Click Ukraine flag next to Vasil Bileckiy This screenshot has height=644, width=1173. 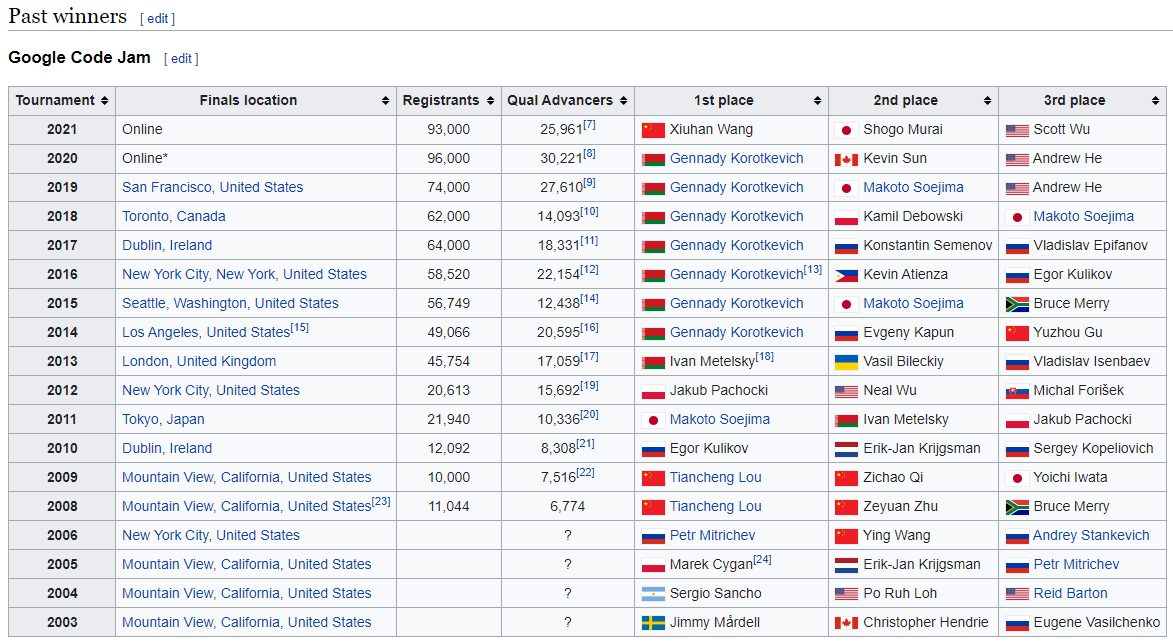[x=846, y=362]
